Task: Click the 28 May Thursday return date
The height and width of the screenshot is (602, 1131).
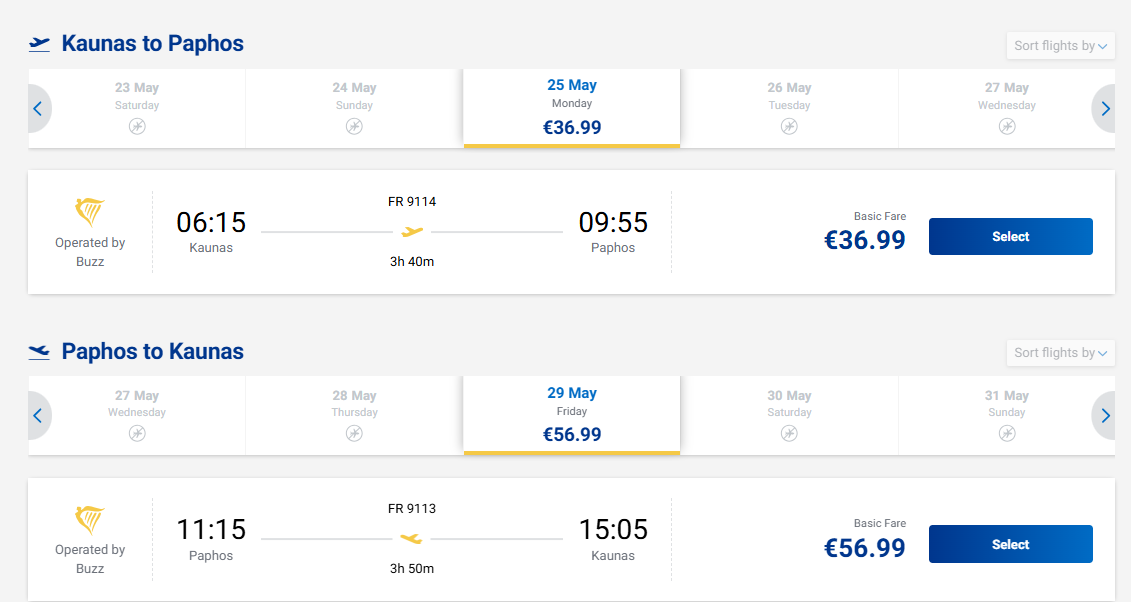Action: [x=354, y=414]
